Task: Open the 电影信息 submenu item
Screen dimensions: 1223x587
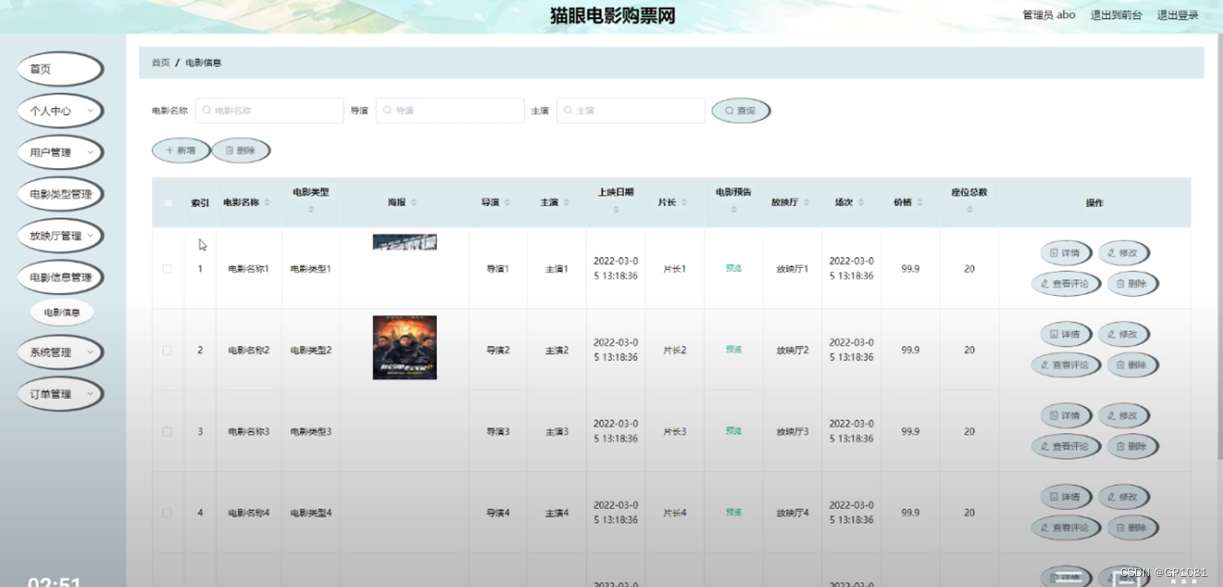Action: pyautogui.click(x=62, y=313)
